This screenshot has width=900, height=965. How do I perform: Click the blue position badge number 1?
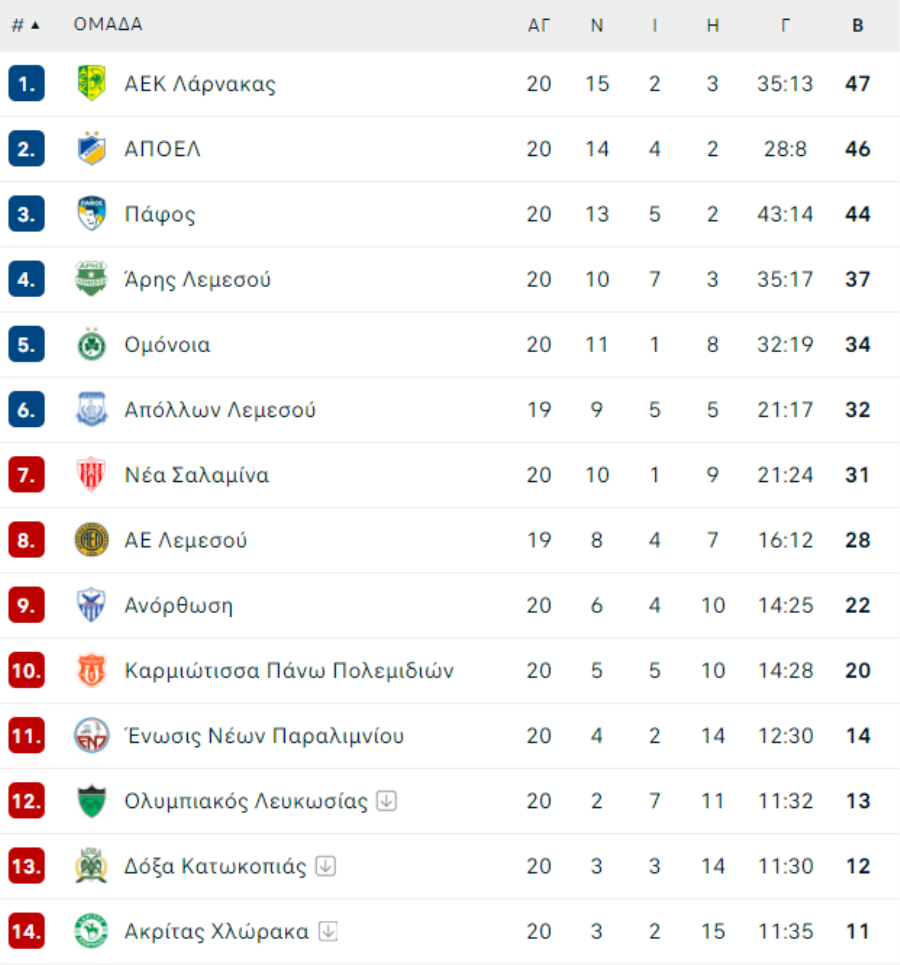(26, 83)
